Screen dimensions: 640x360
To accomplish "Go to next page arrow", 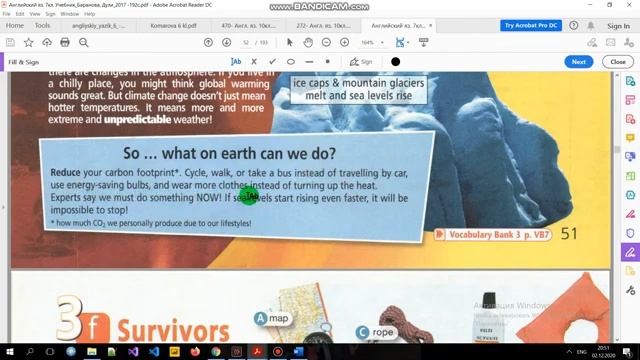I will pyautogui.click(x=227, y=42).
